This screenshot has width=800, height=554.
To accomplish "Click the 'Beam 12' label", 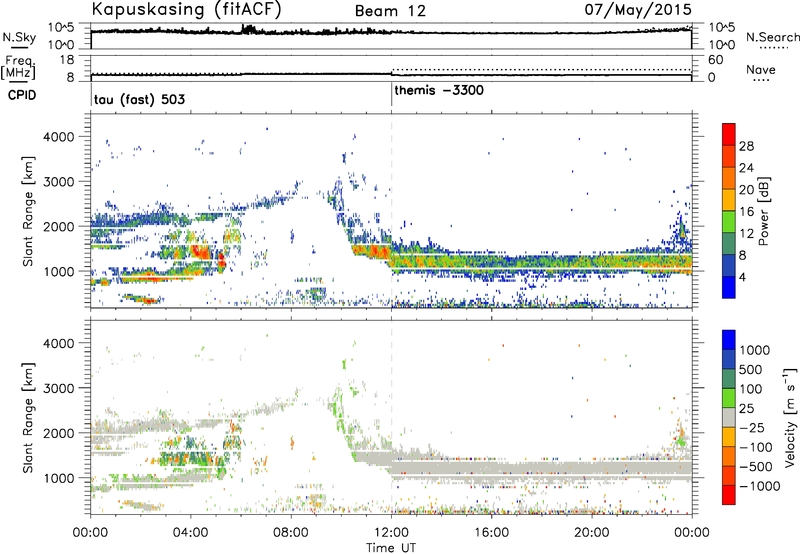I will pyautogui.click(x=390, y=11).
